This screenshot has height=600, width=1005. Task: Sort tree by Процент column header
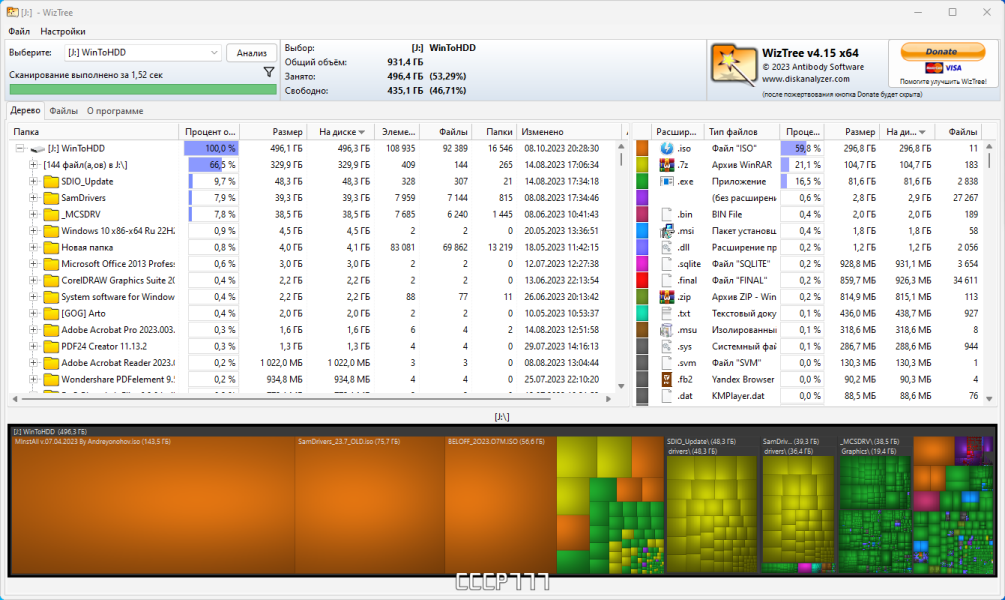(x=210, y=131)
